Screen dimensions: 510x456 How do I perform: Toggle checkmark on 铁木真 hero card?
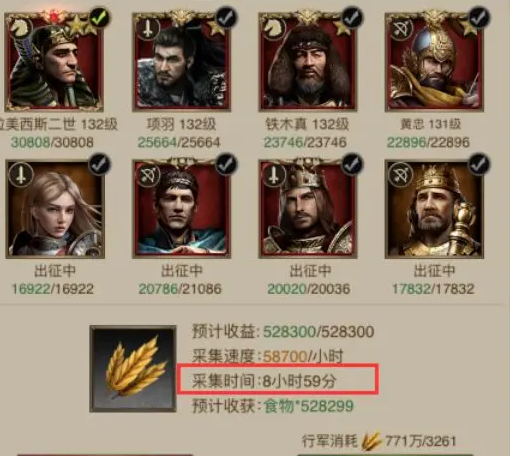pos(352,17)
